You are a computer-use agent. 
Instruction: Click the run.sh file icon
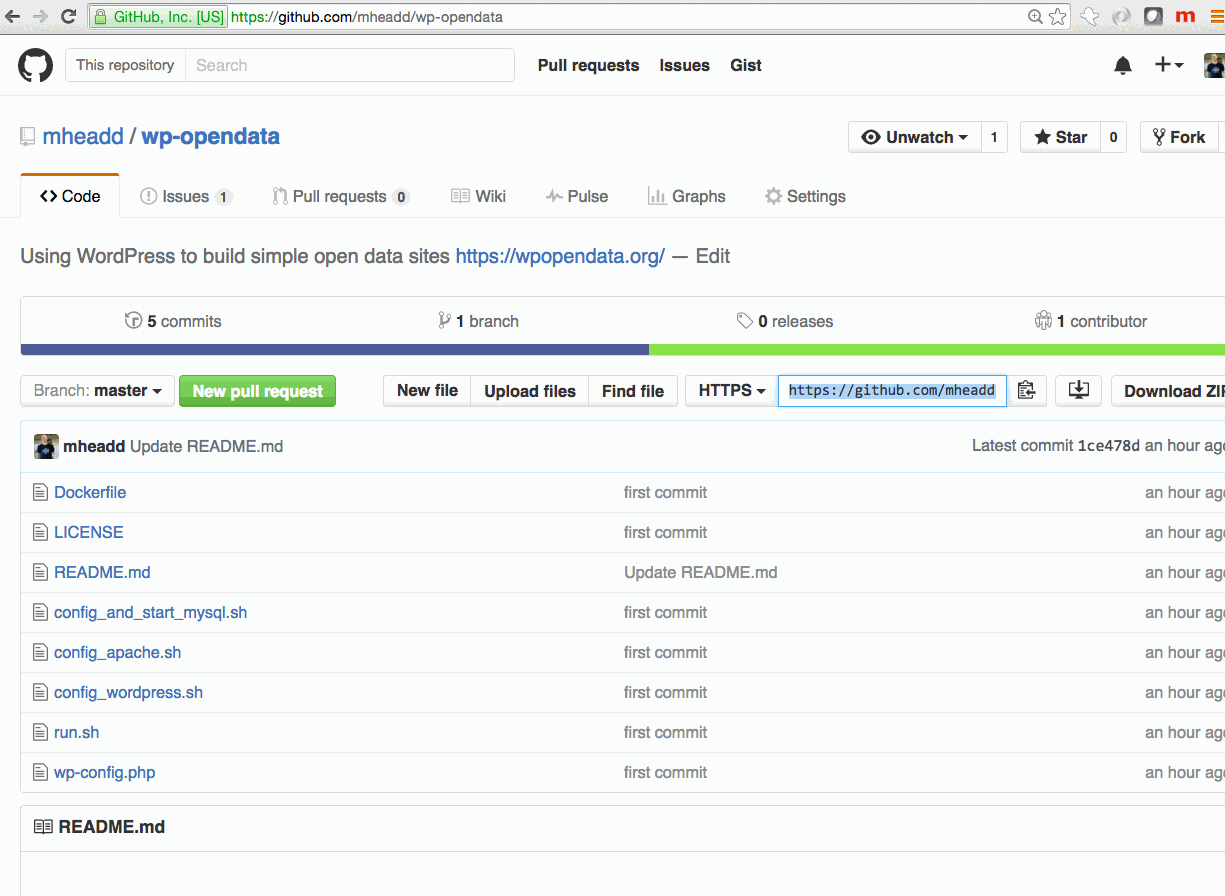click(40, 732)
